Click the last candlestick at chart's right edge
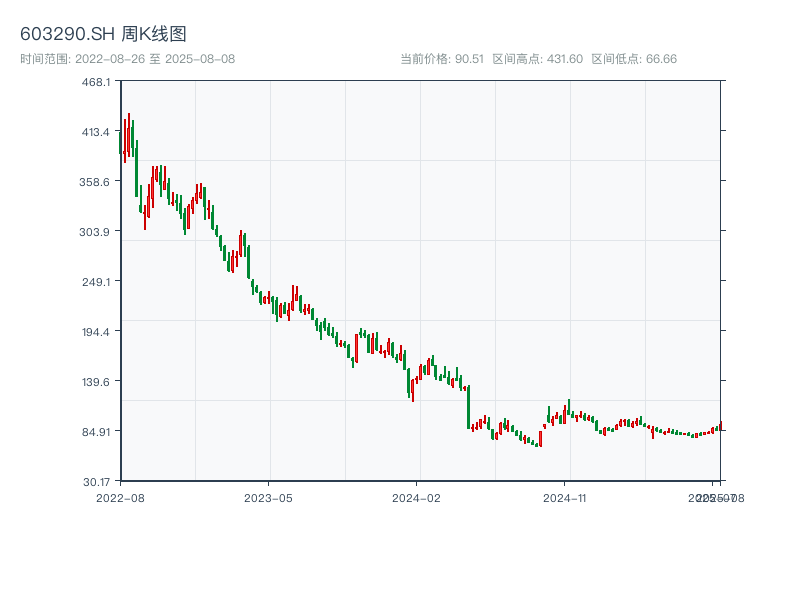The image size is (800, 600). (x=720, y=426)
